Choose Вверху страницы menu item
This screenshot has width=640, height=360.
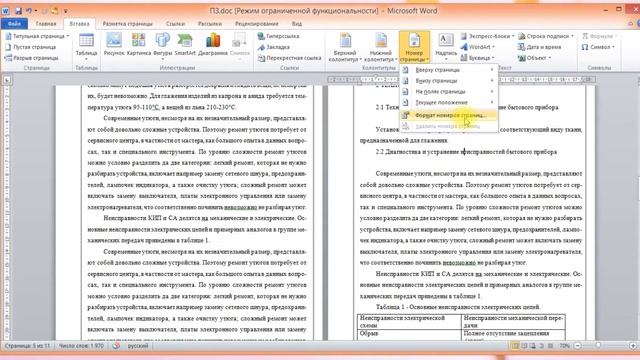pos(449,70)
